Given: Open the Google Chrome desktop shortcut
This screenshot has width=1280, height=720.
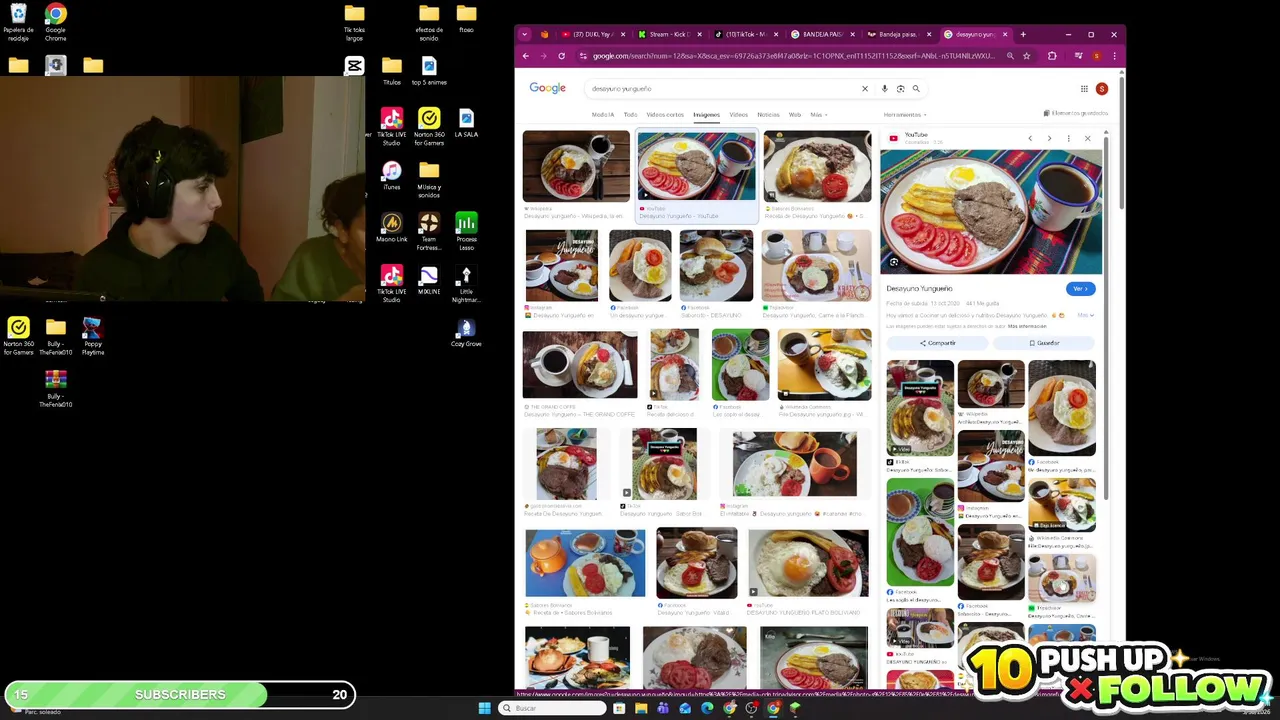Looking at the screenshot, I should [x=55, y=20].
